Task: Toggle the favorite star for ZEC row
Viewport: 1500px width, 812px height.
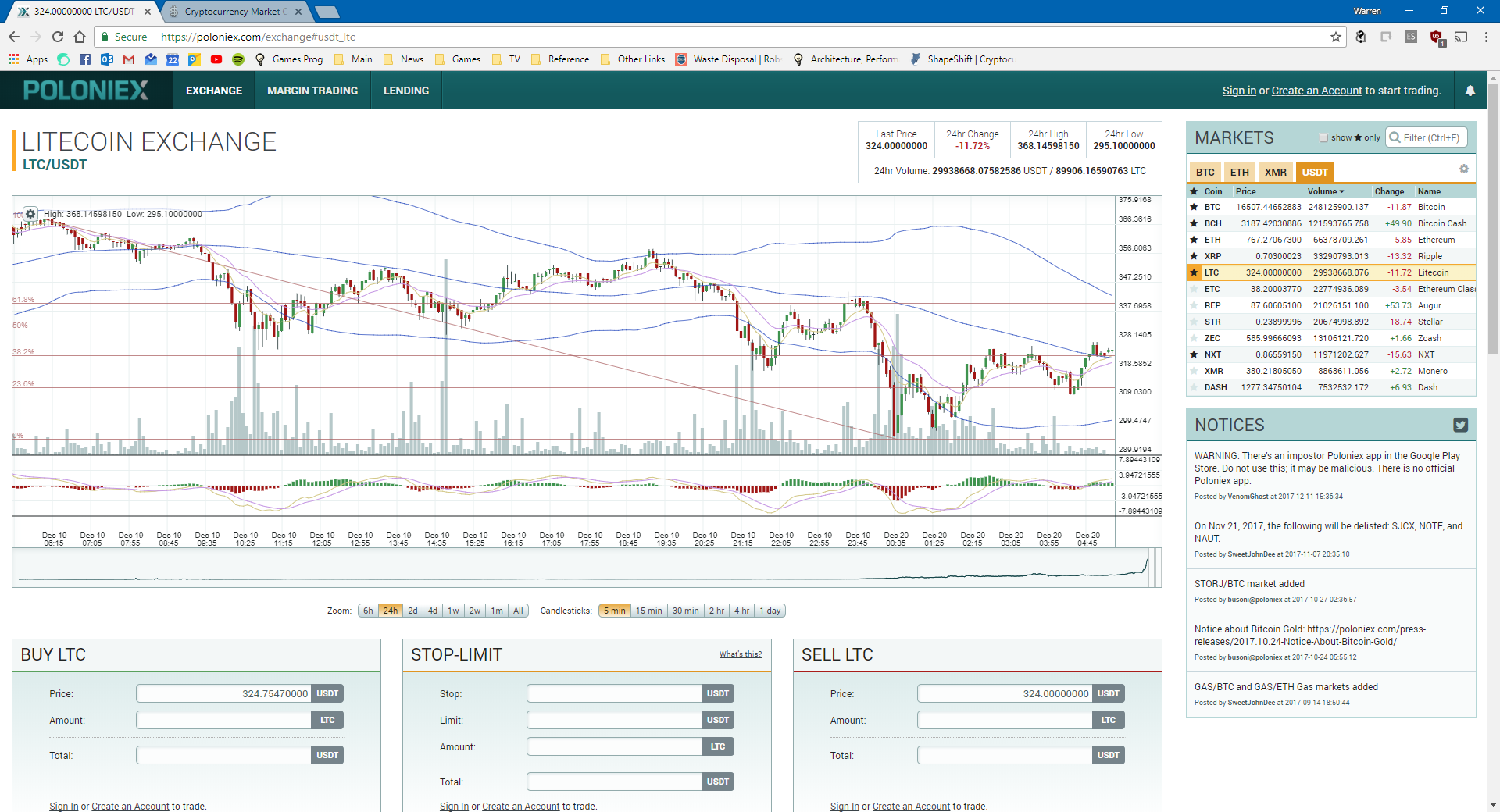Action: click(1194, 338)
